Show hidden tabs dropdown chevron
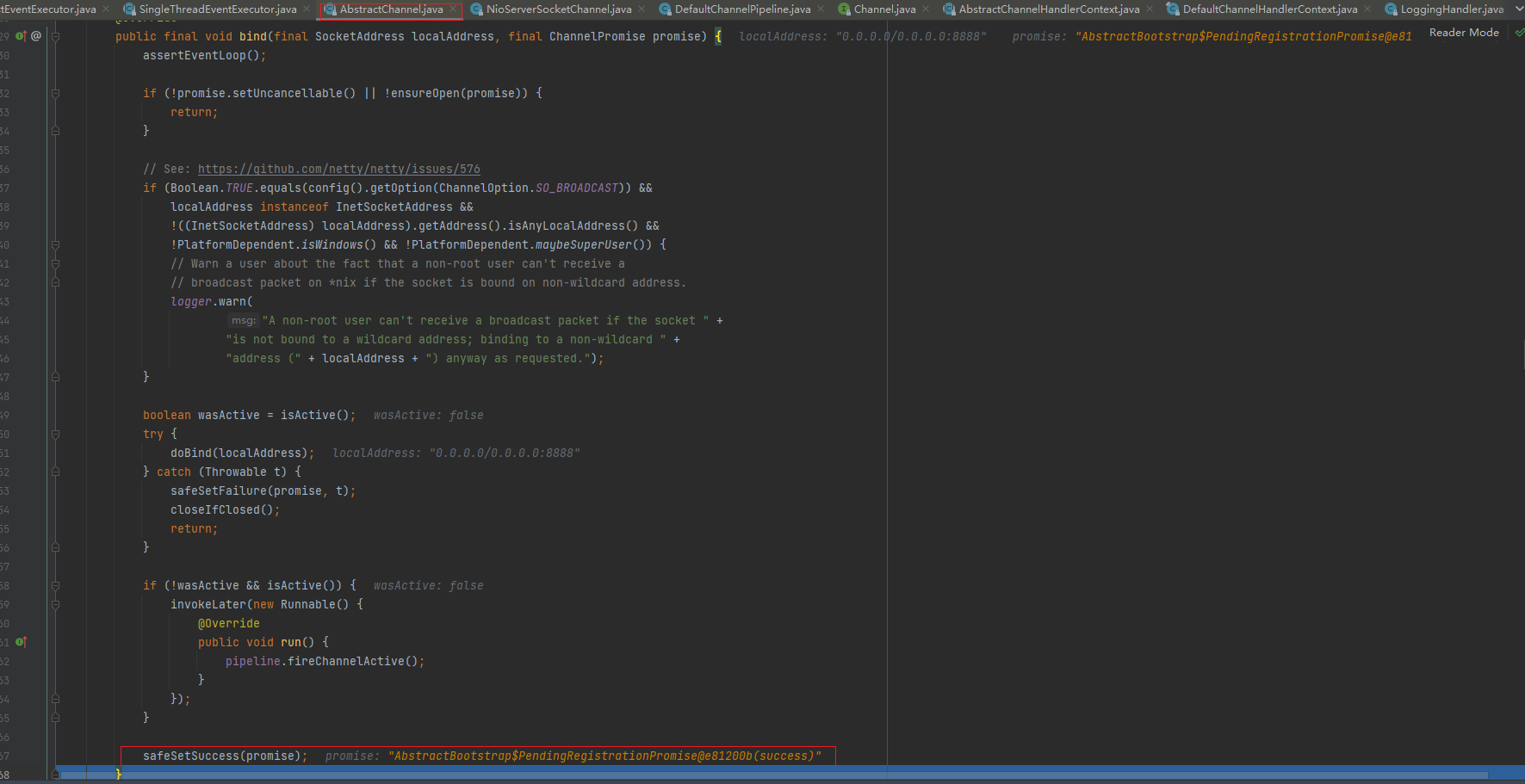The image size is (1525, 784). [x=1519, y=9]
